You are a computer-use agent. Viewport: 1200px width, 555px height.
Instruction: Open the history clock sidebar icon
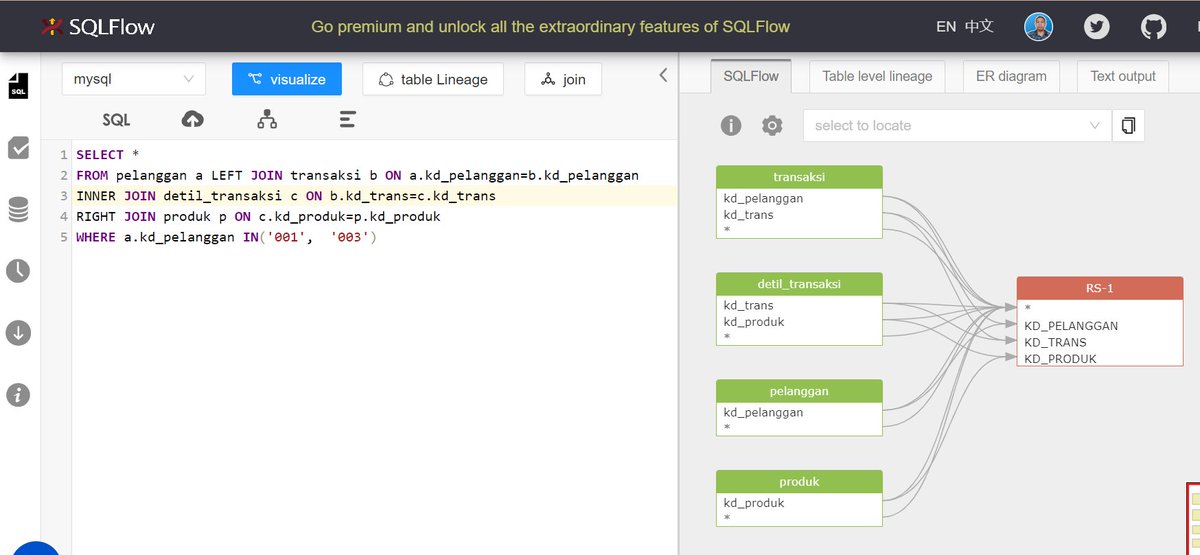click(x=18, y=271)
